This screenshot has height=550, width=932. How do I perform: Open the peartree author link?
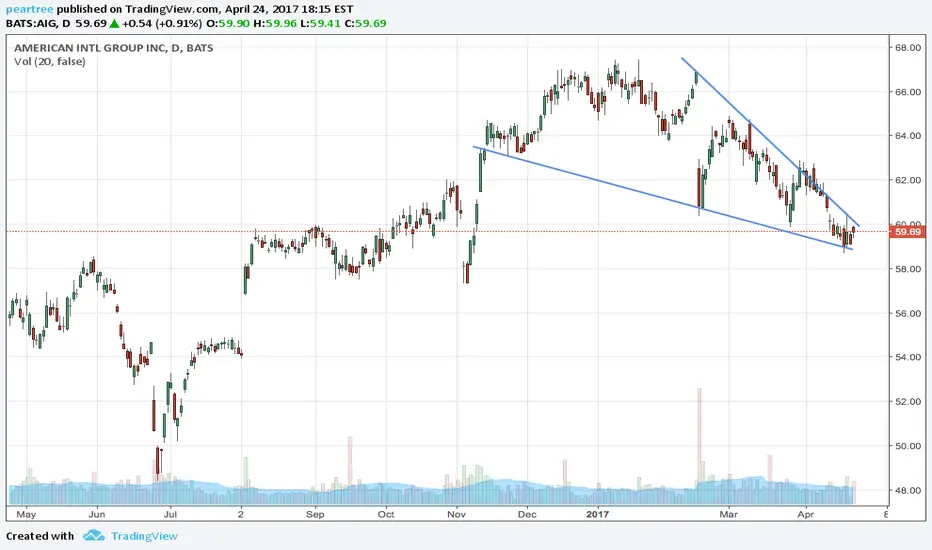point(30,10)
